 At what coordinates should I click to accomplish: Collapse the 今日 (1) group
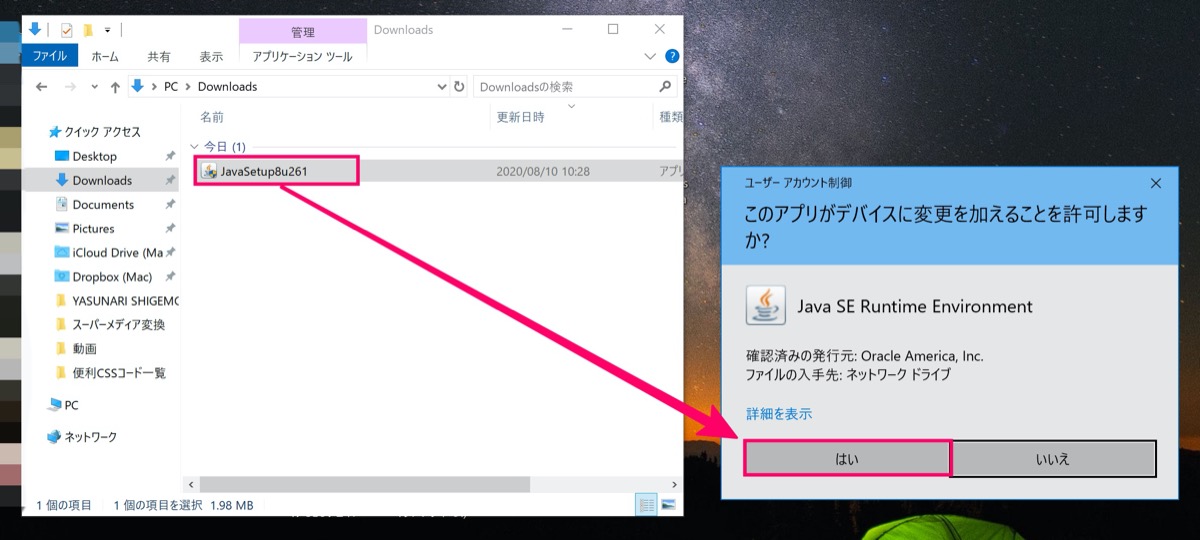194,146
